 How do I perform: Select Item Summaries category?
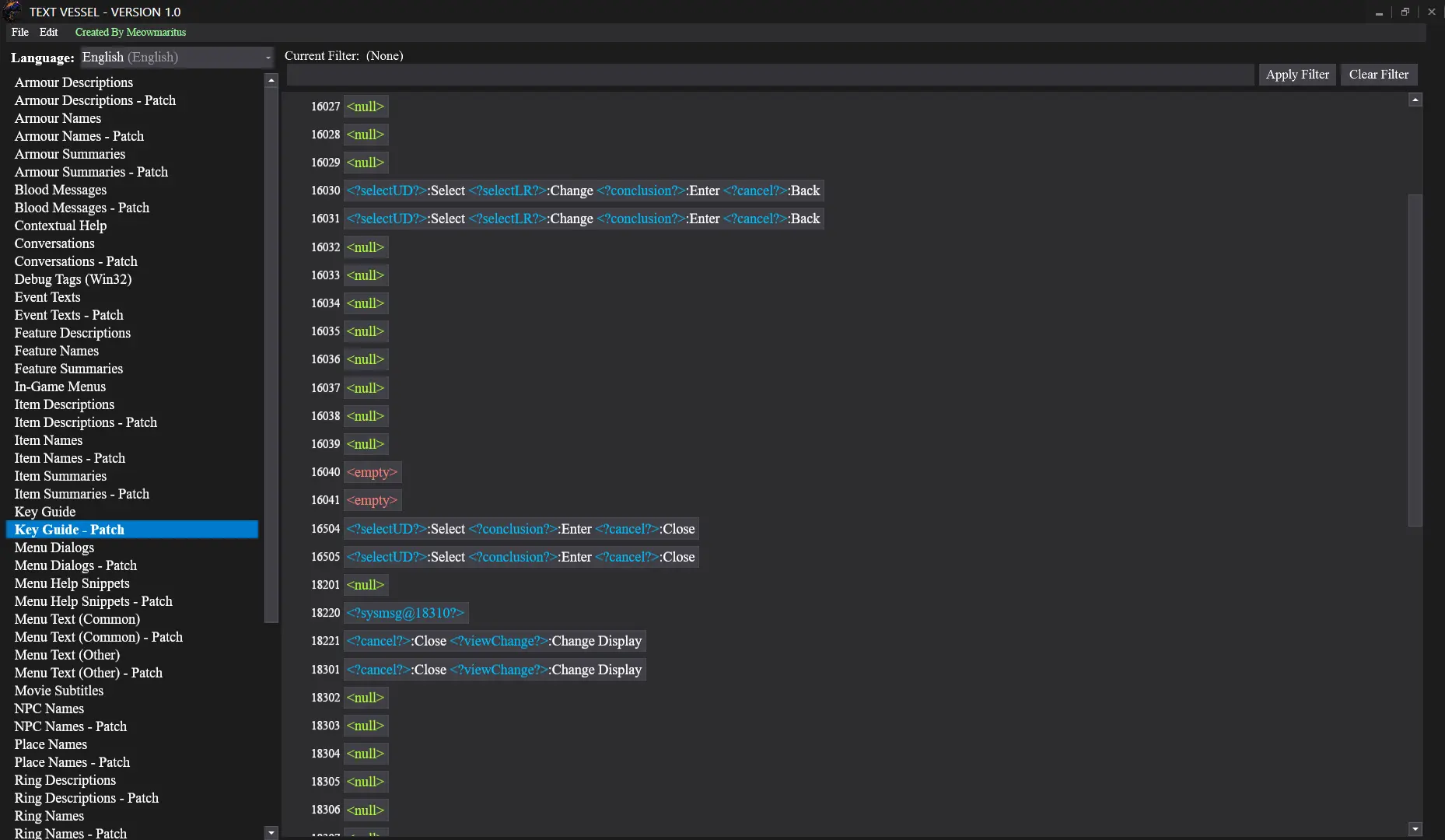click(61, 476)
